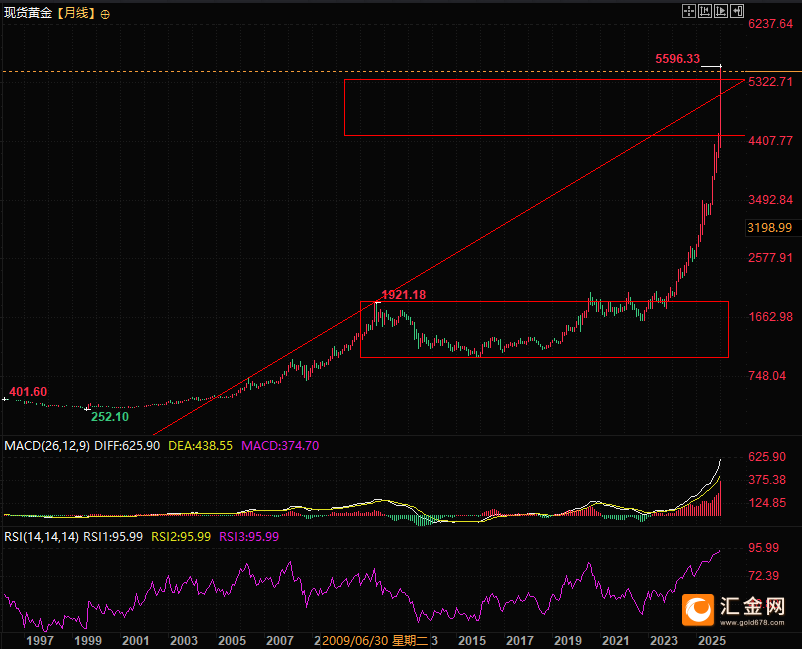The width and height of the screenshot is (802, 649).
Task: Click the 72.39 RSI axis value
Action: pyautogui.click(x=763, y=576)
